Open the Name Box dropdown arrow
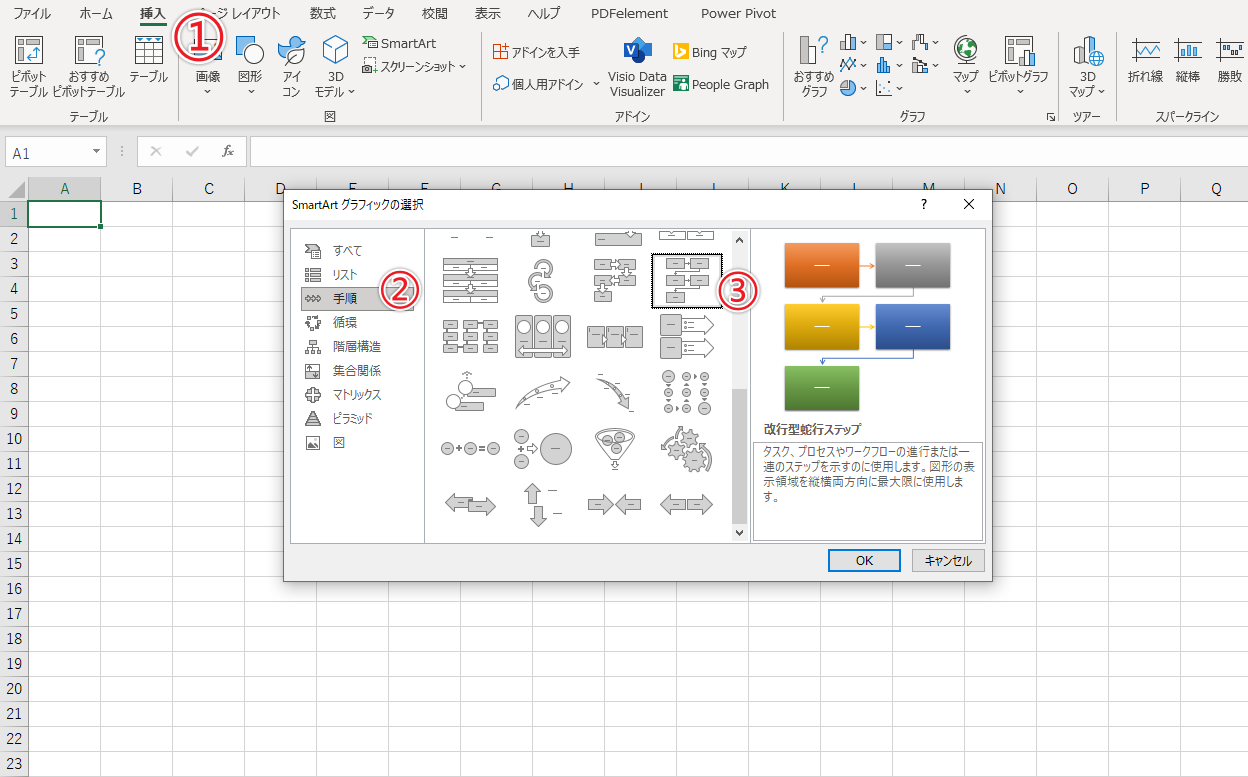The image size is (1248, 777). point(97,152)
